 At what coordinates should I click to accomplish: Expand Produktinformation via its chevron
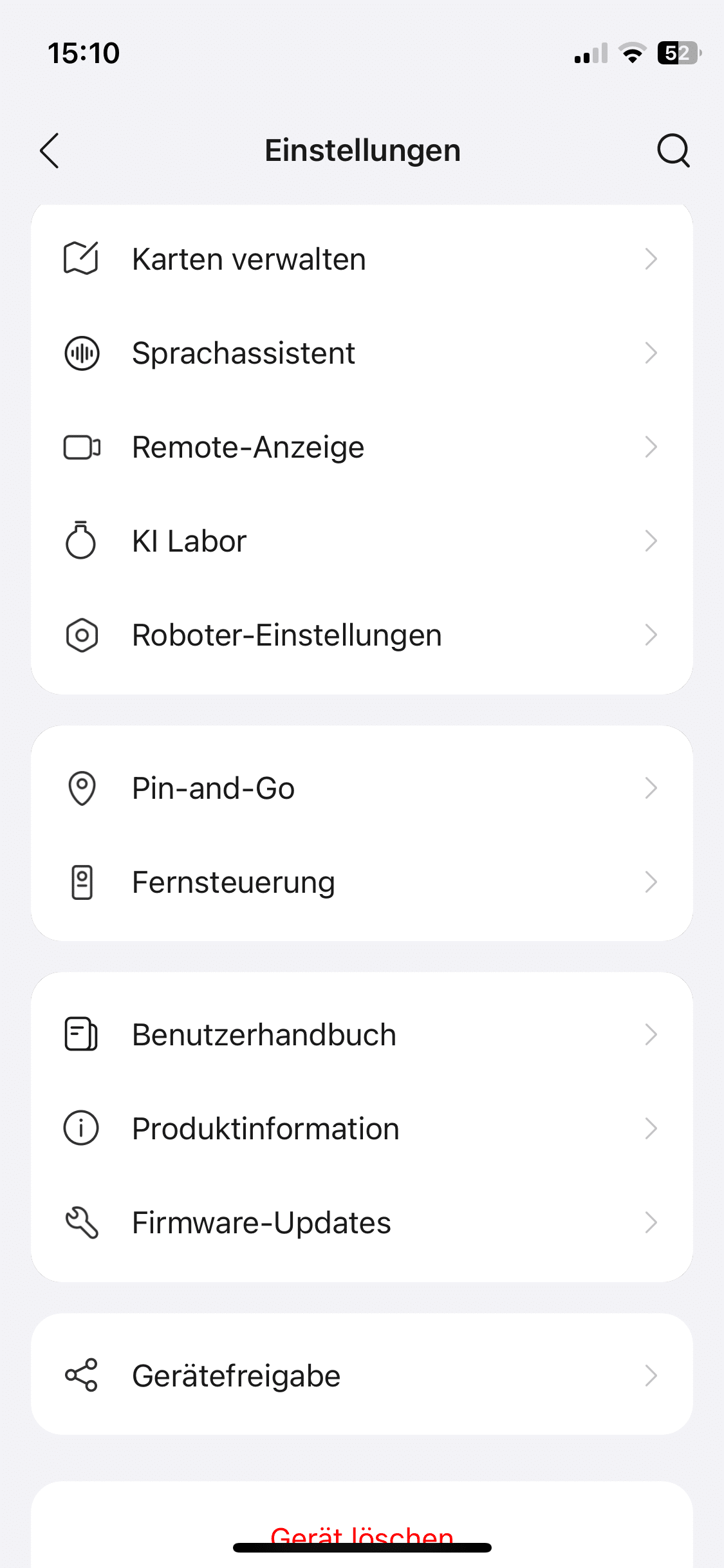tap(651, 1128)
